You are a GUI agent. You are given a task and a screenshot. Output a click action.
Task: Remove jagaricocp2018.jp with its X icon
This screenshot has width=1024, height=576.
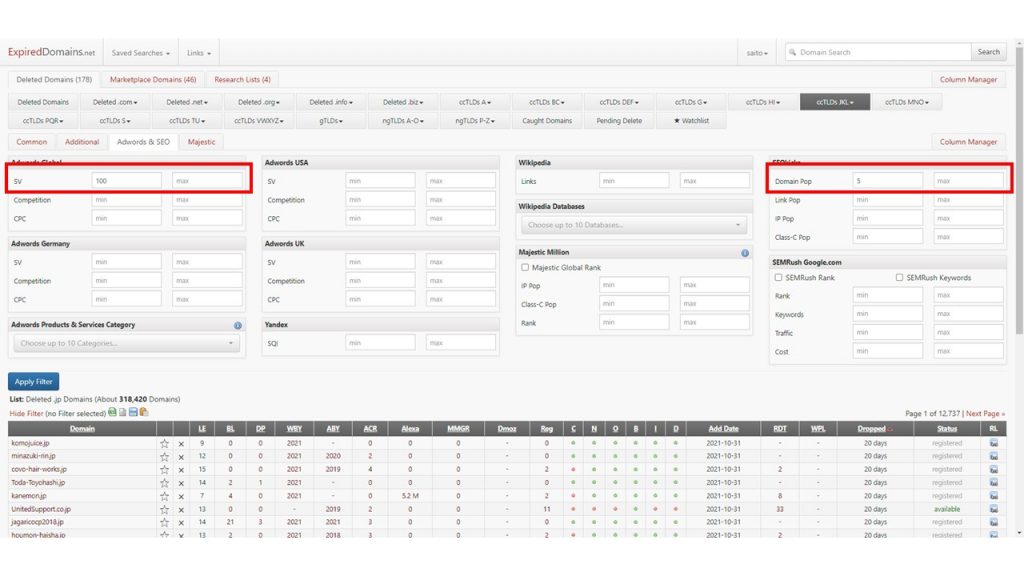coord(182,522)
